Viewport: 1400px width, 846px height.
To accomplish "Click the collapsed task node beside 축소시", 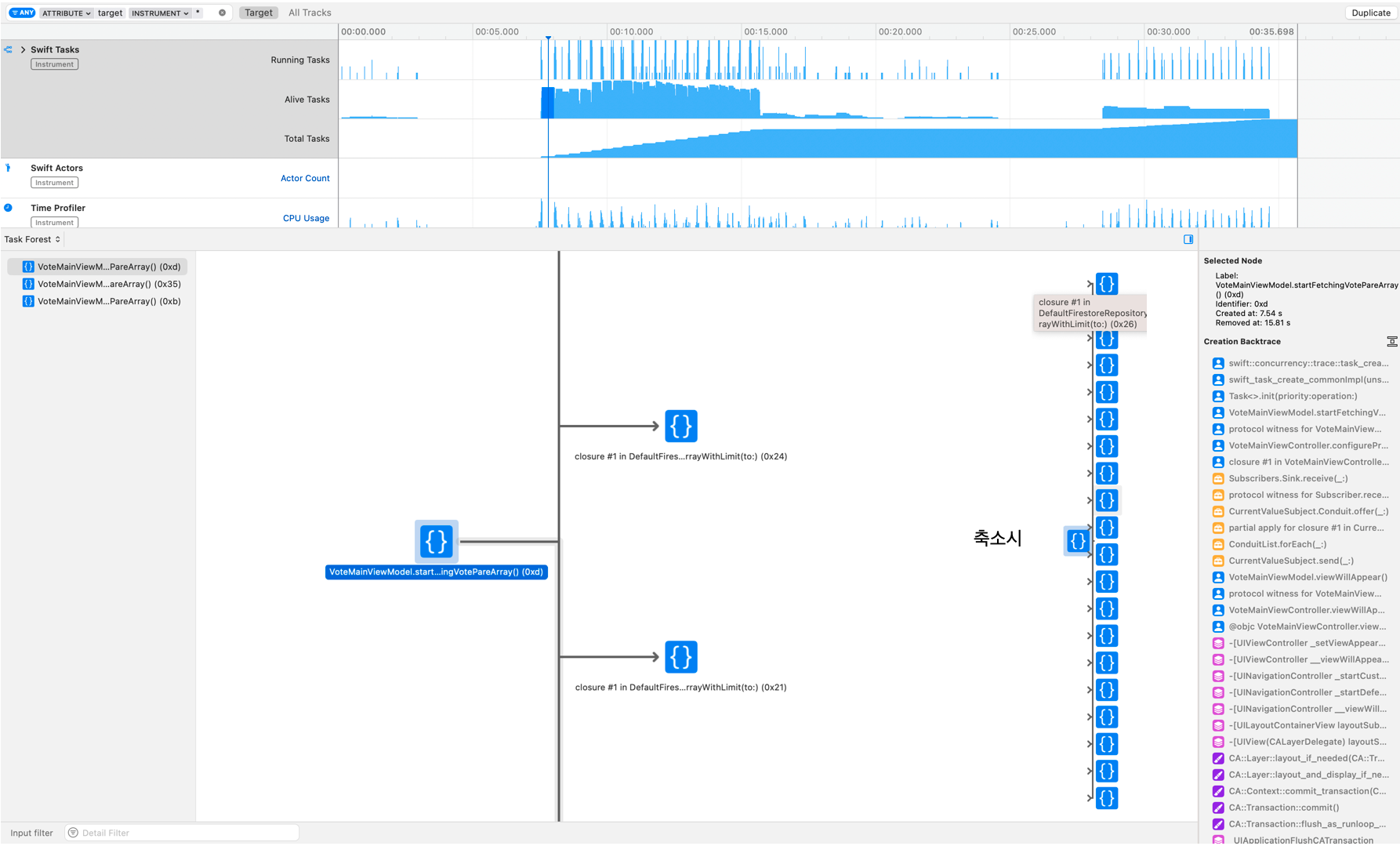I will 1077,540.
